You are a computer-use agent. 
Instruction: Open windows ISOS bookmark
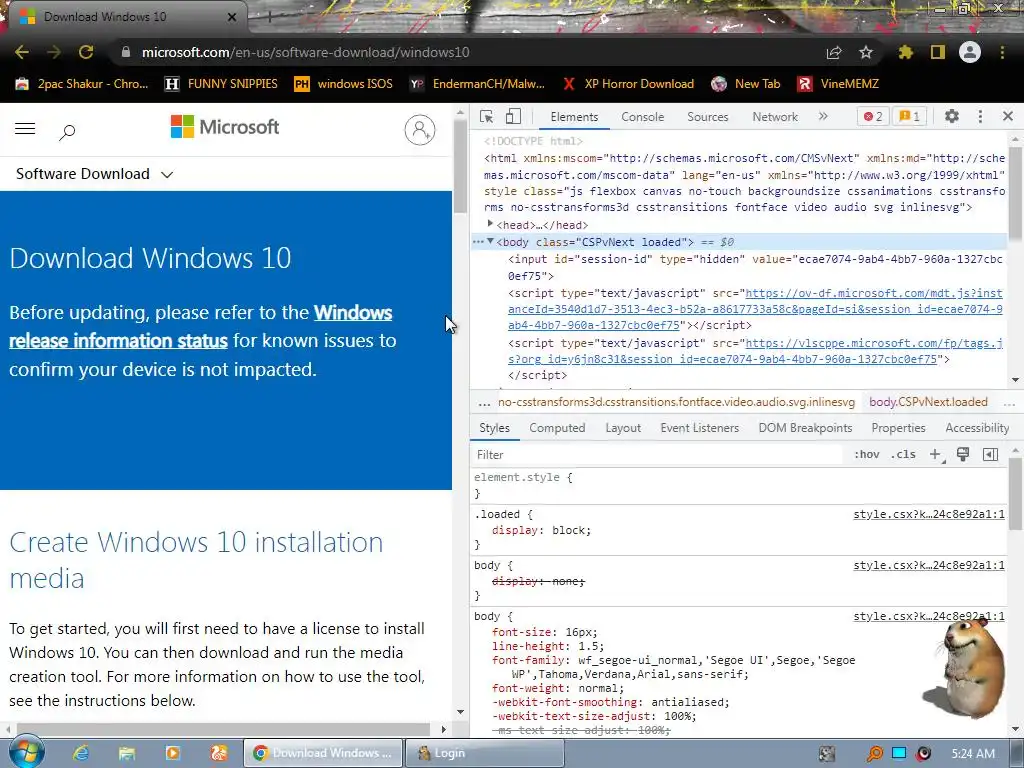(x=344, y=84)
